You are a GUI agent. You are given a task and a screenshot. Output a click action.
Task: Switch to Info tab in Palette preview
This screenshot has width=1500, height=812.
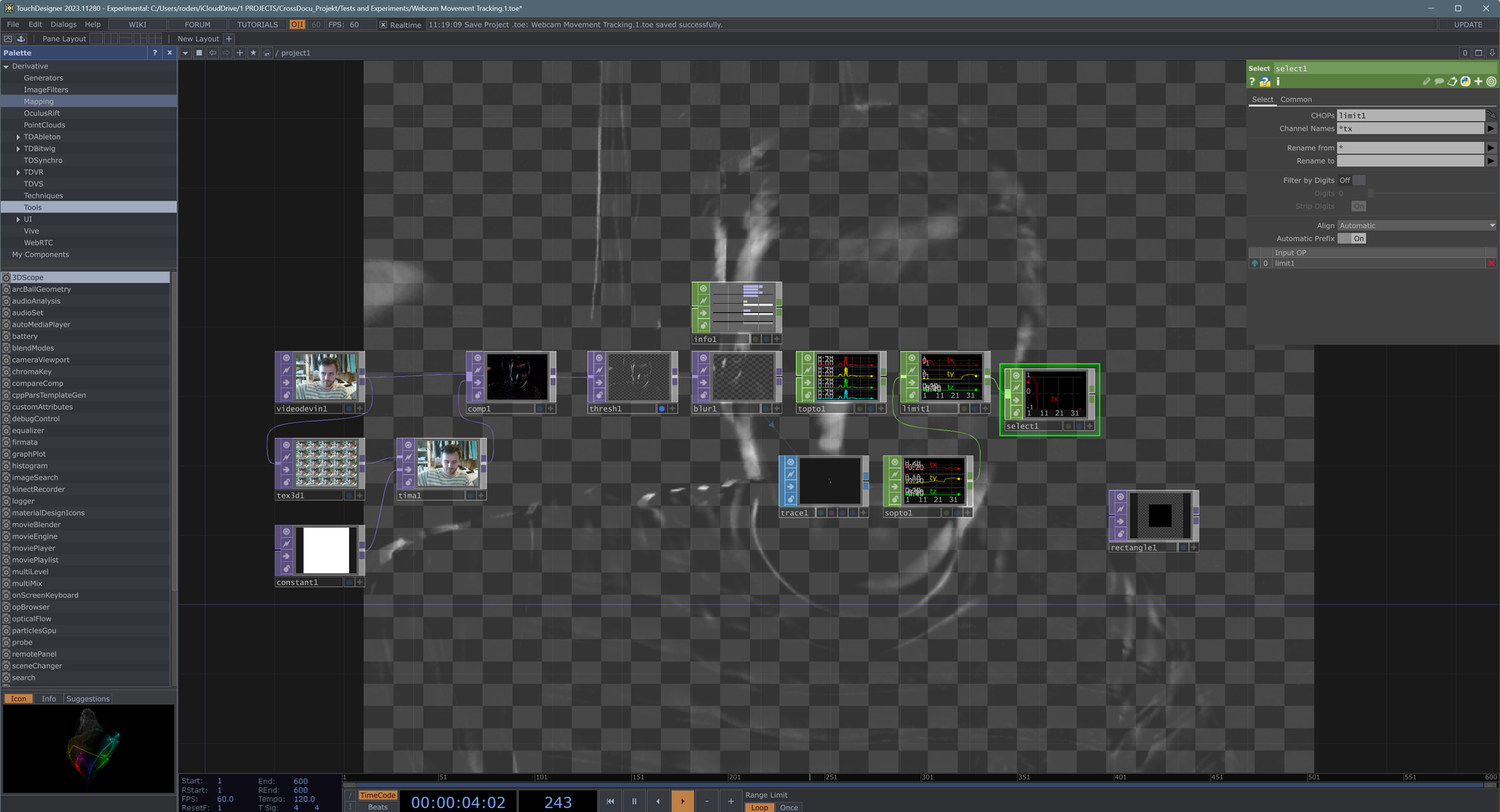click(48, 699)
